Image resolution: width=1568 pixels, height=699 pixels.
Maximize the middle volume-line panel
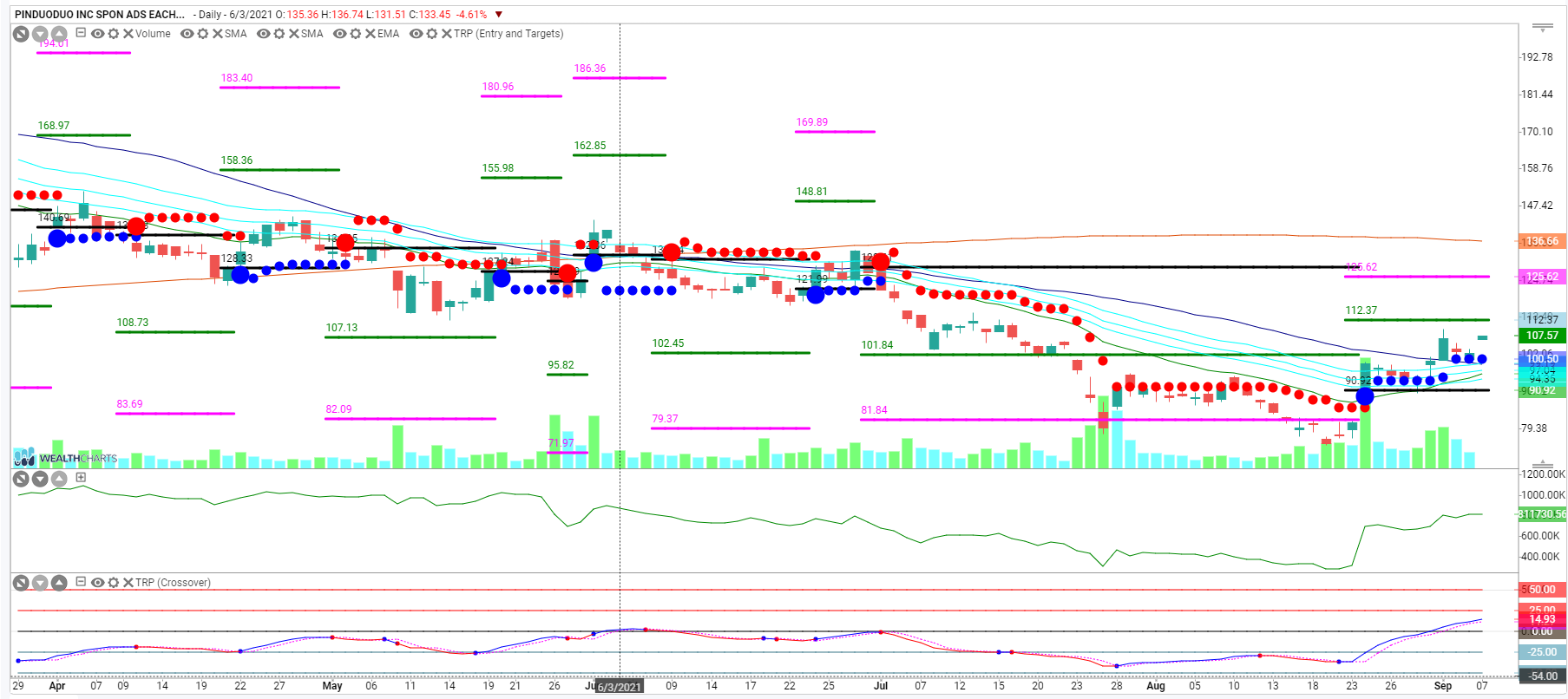coord(21,479)
